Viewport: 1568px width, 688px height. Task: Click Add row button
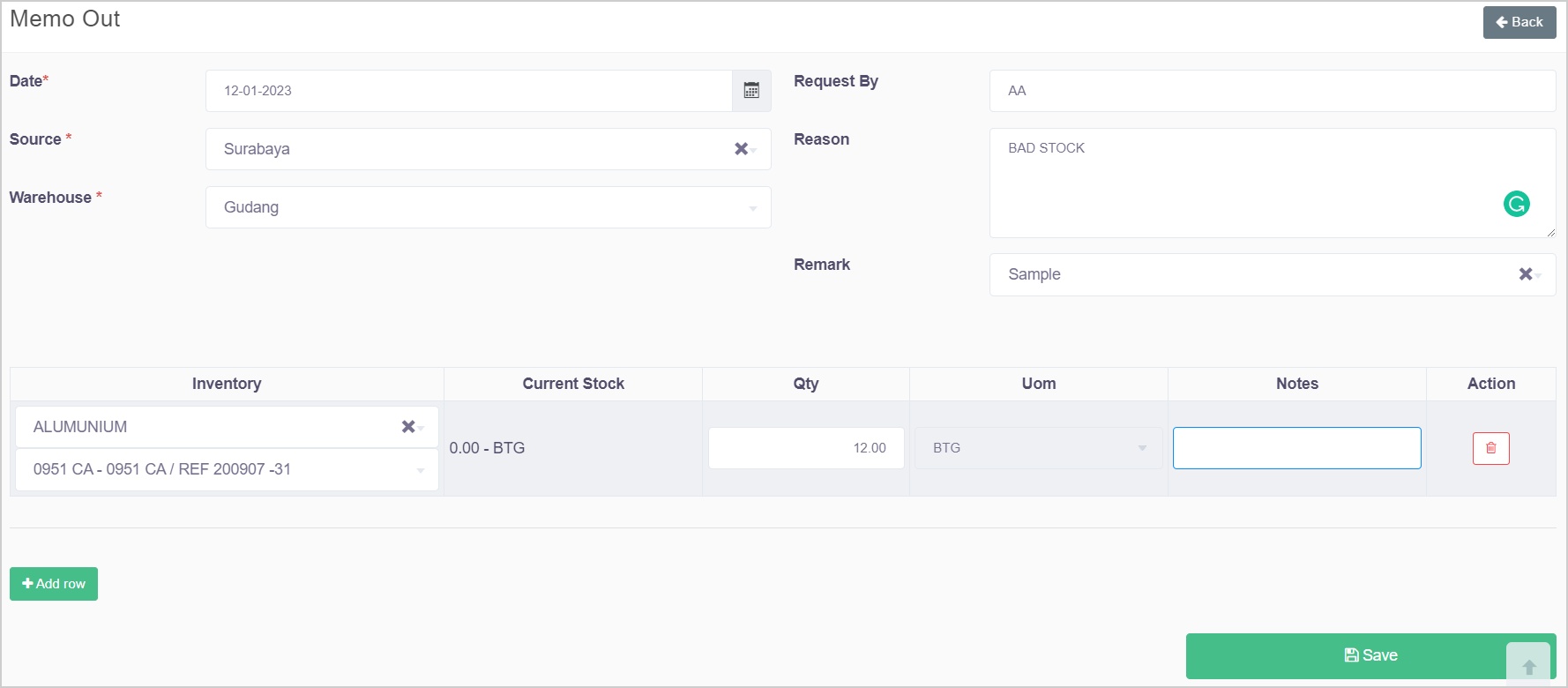coord(54,584)
